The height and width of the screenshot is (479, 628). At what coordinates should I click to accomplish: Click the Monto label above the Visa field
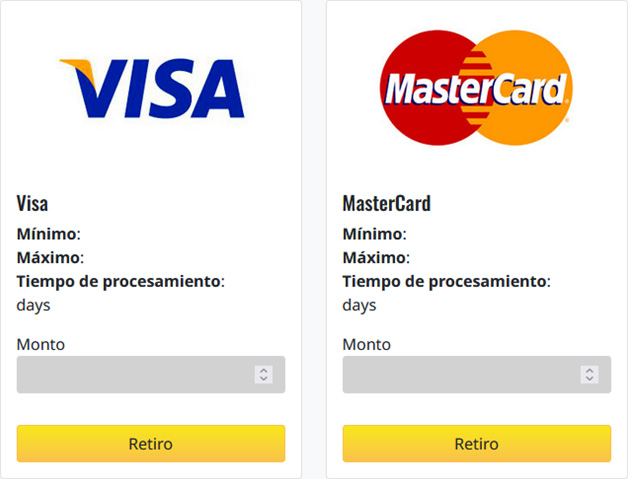41,344
